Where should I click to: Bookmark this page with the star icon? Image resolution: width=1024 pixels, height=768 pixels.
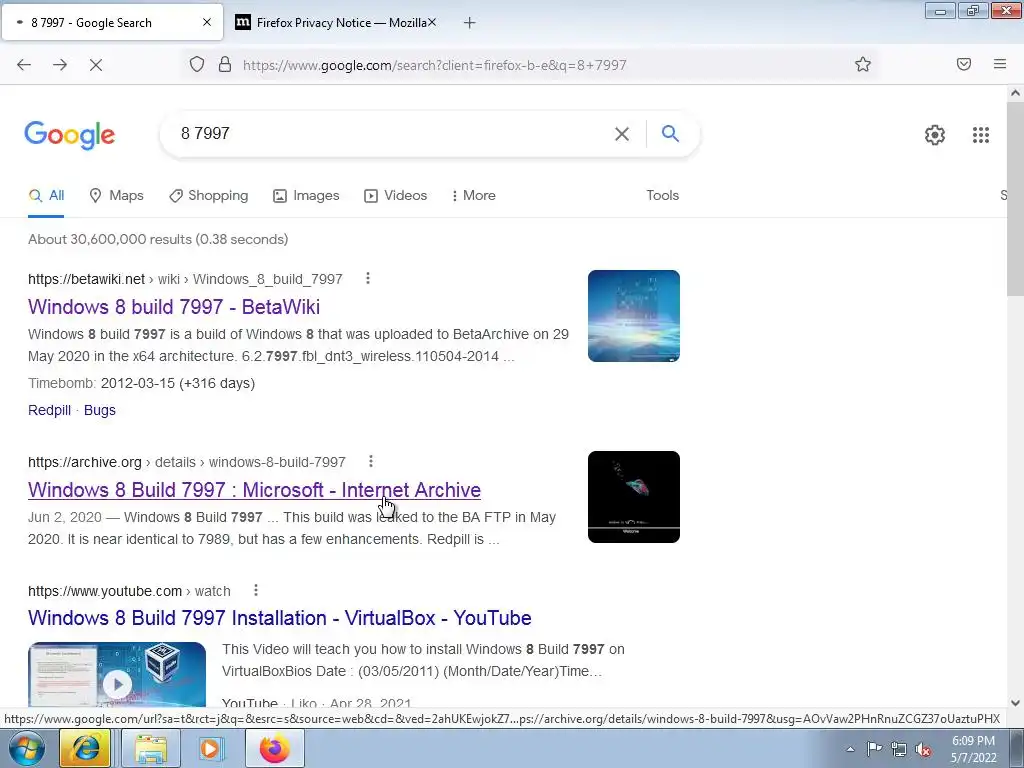863,65
